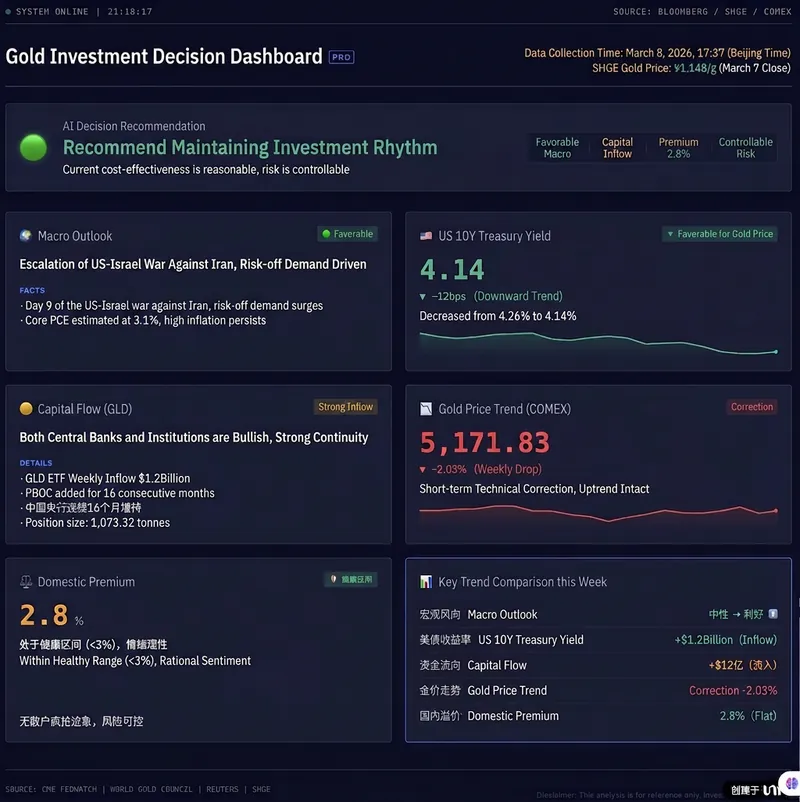This screenshot has width=800, height=802.
Task: Click the Domestic Premium flat comparison row
Action: click(598, 716)
